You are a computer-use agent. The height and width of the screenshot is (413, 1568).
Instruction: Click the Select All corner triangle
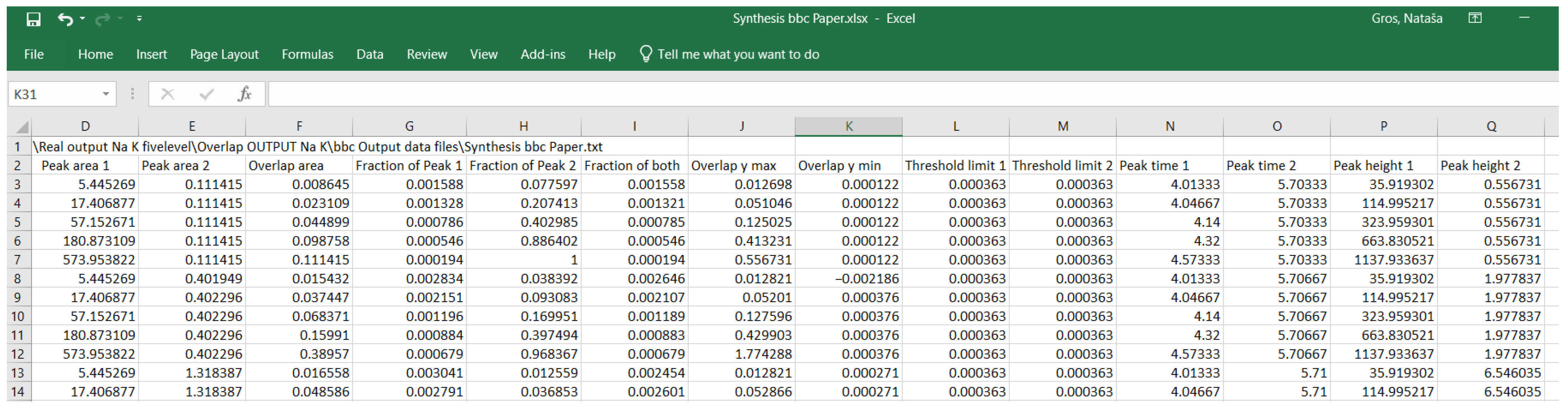[22, 127]
